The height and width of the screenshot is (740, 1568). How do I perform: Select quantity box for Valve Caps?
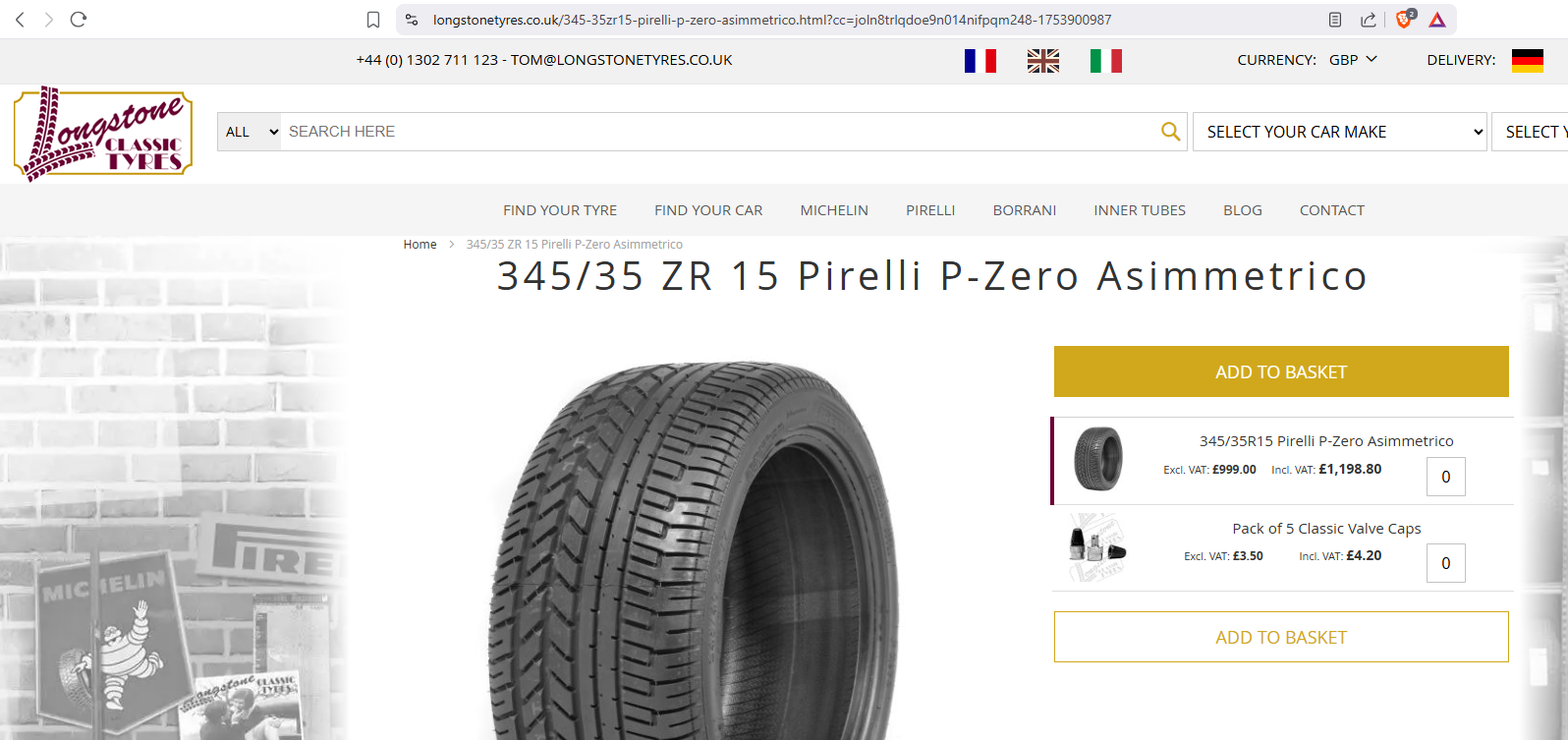click(x=1446, y=563)
